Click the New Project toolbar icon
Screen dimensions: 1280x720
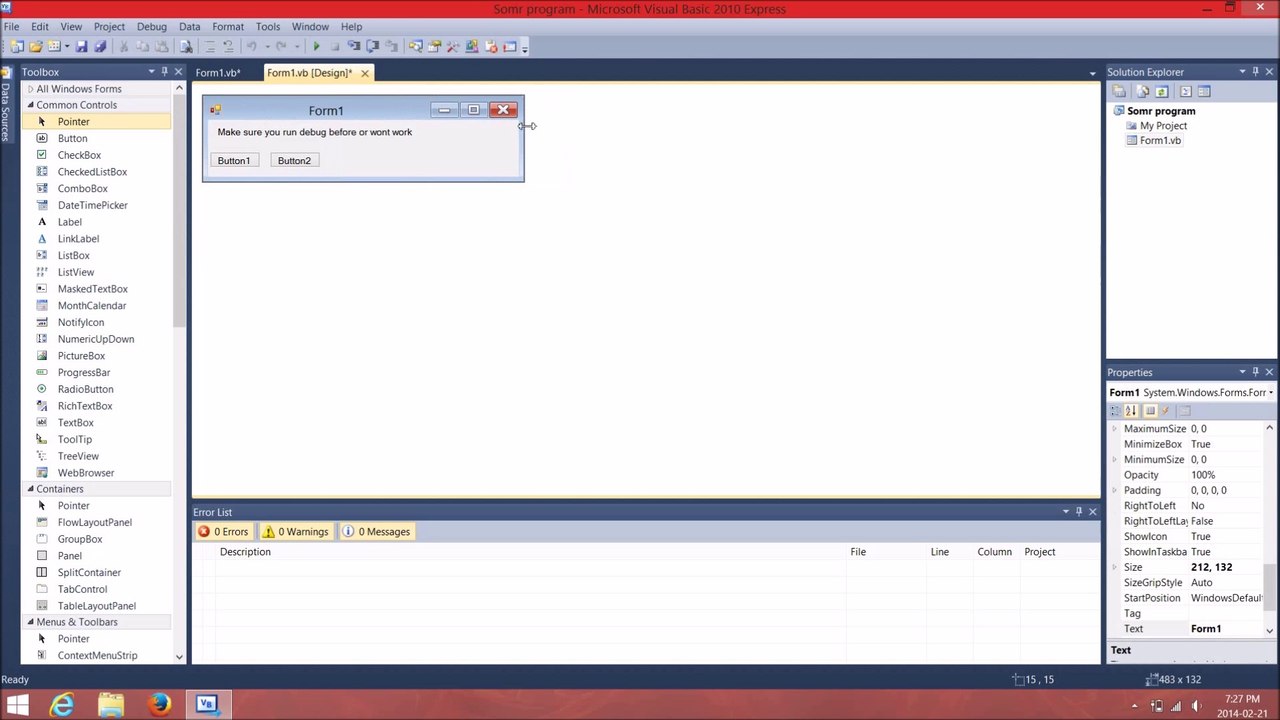pos(17,46)
